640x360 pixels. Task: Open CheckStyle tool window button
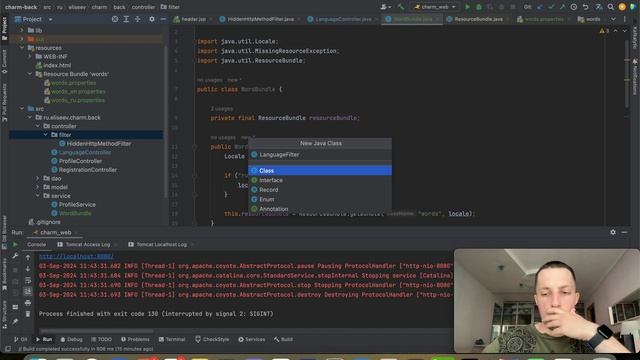point(212,339)
